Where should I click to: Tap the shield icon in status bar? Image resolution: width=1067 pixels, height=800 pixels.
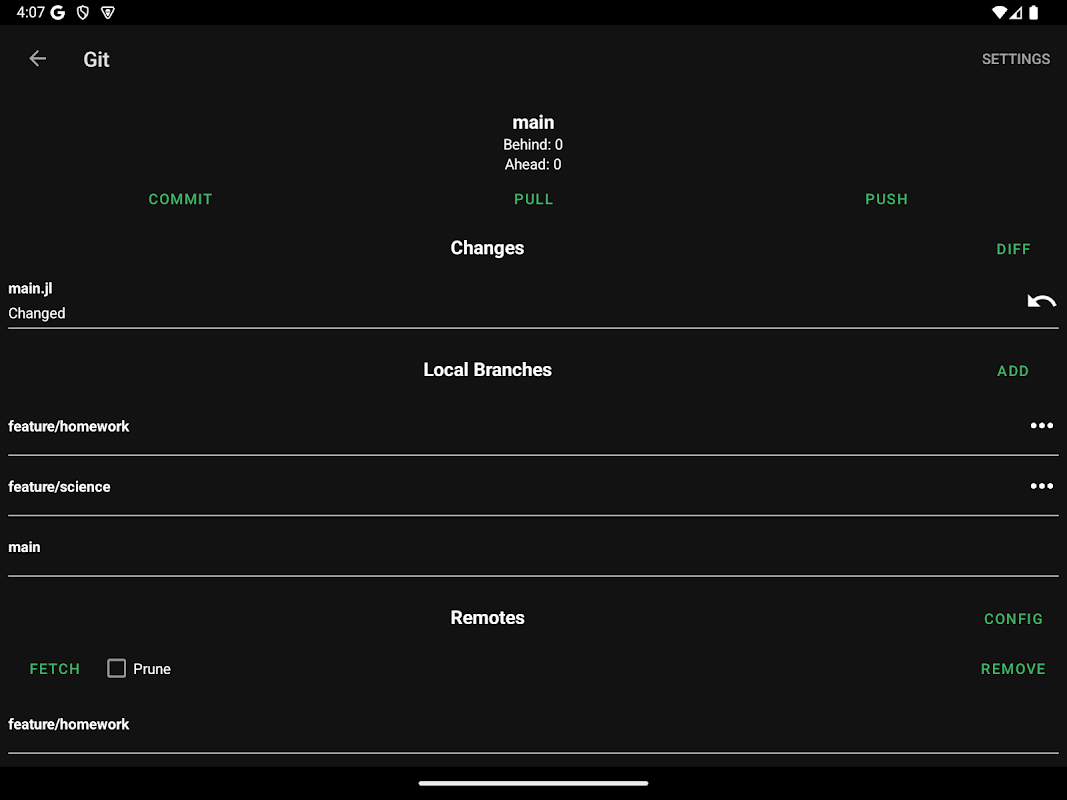tap(83, 12)
